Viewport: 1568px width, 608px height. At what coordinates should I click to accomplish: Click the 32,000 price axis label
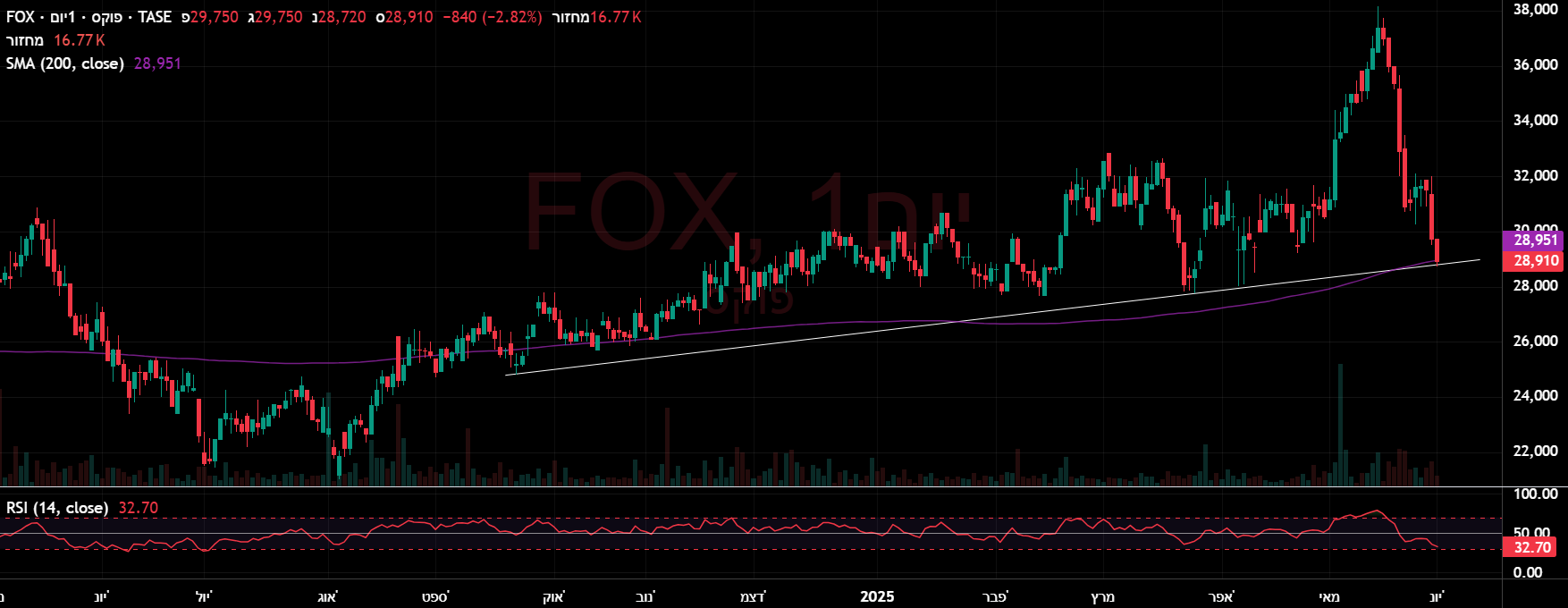tap(1535, 176)
